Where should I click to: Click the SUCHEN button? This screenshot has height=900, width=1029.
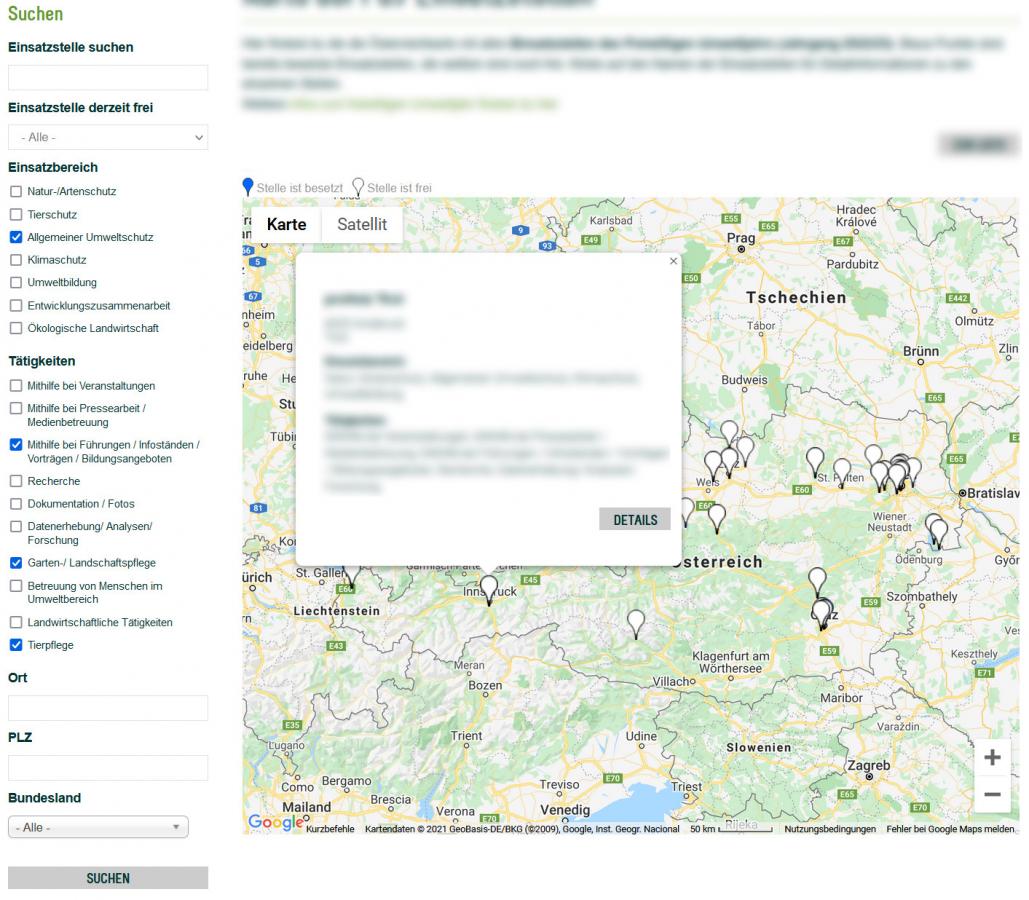coord(108,878)
